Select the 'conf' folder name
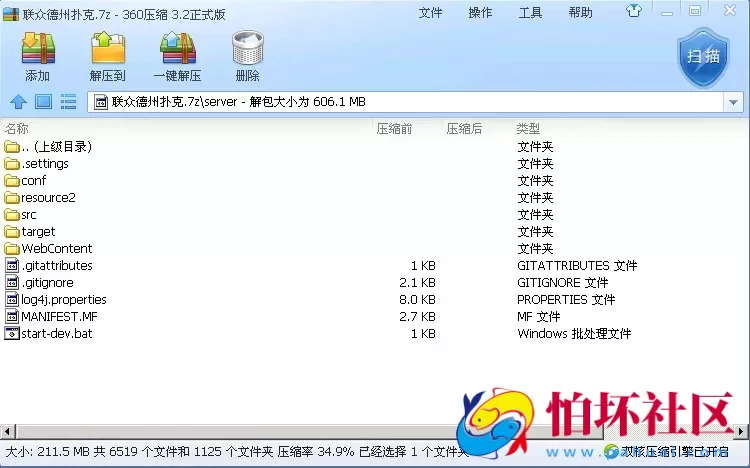The width and height of the screenshot is (750, 468). pos(33,181)
